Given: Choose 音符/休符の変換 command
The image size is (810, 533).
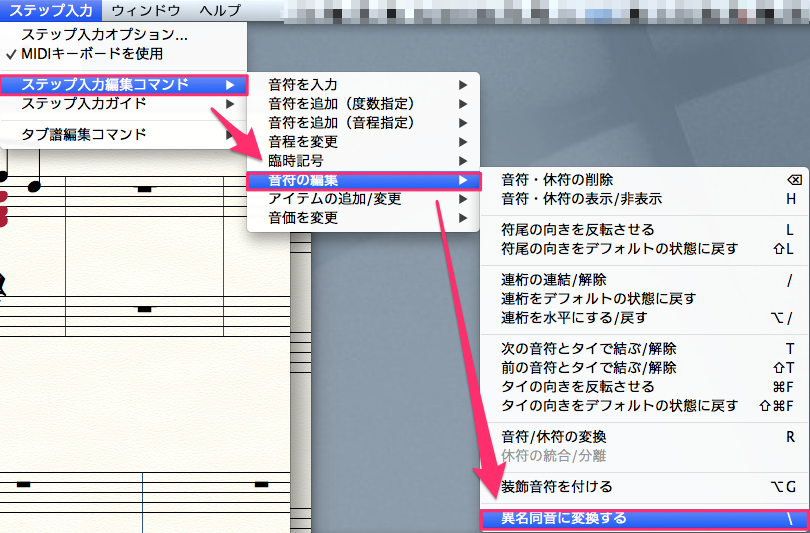Looking at the screenshot, I should 645,437.
